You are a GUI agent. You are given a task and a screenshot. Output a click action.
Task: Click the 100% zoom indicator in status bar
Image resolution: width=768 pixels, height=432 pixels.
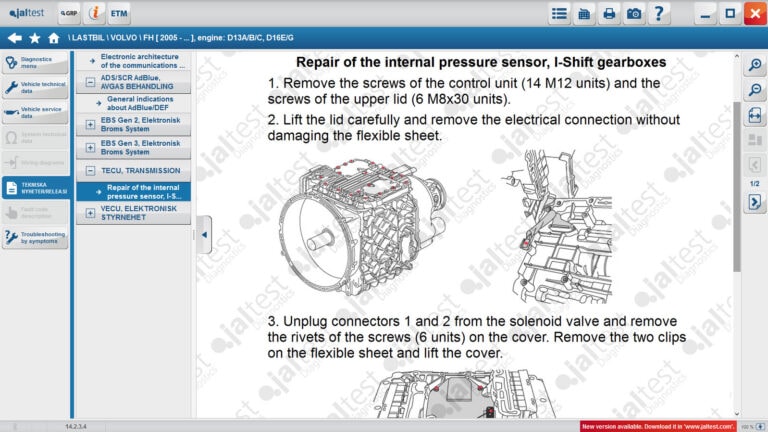(747, 427)
